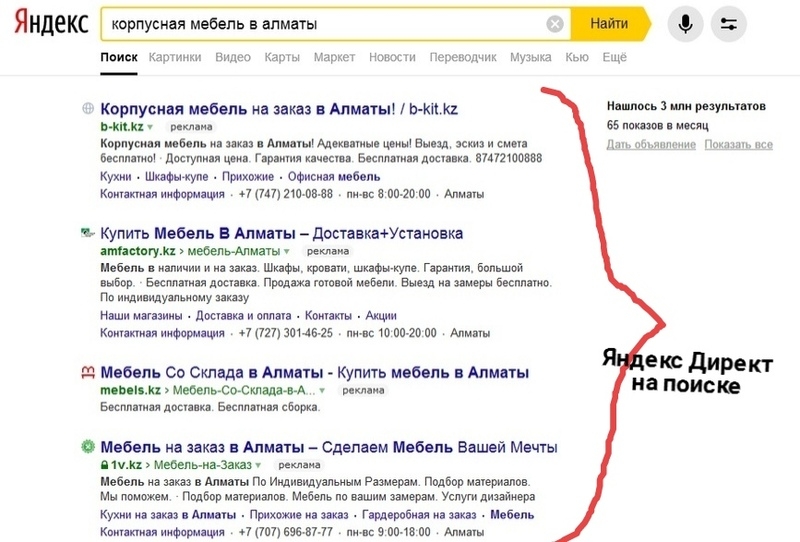Open the Прихожие sitelink
800x542 pixels.
point(248,177)
